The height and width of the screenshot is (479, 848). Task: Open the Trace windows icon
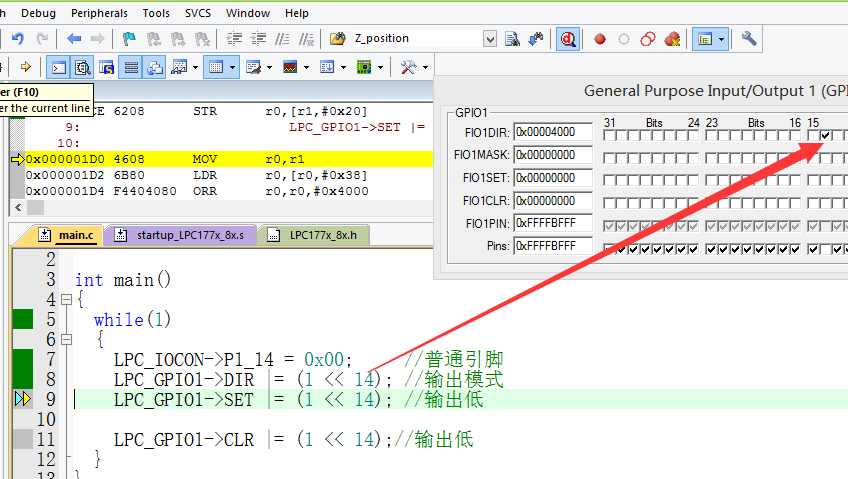click(x=327, y=67)
